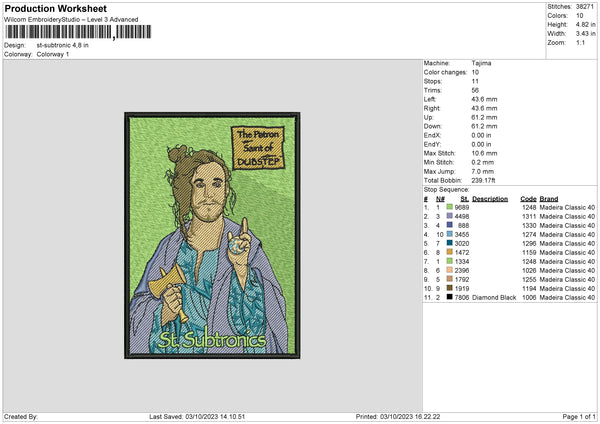Select the Width value 3.43 in
This screenshot has height=424, width=600.
[585, 34]
